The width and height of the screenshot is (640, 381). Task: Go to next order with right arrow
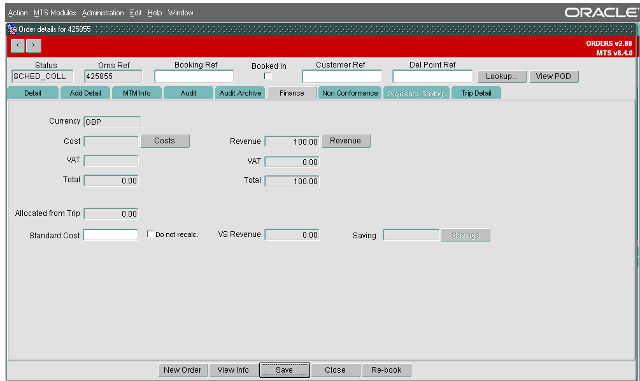pyautogui.click(x=33, y=45)
